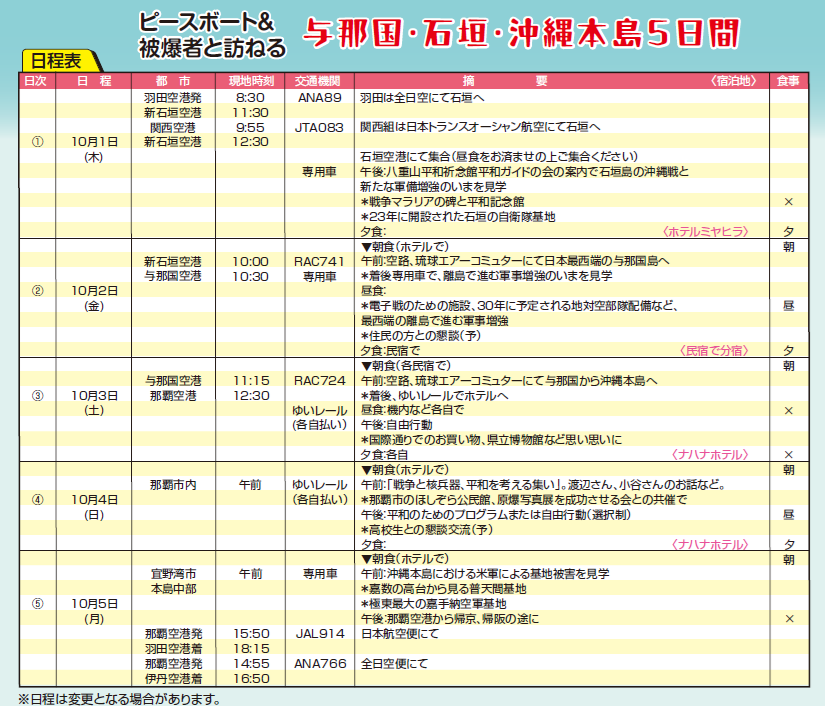
Task: Click flight number JTA083
Action: 319,128
